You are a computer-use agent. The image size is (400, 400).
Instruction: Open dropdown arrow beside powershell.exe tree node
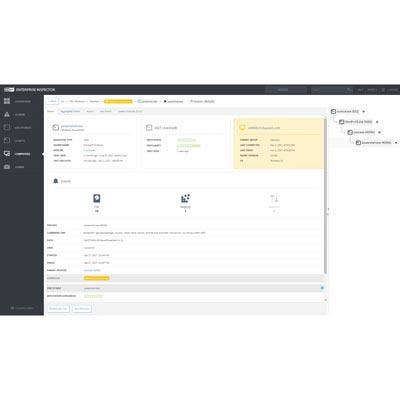coord(396,143)
